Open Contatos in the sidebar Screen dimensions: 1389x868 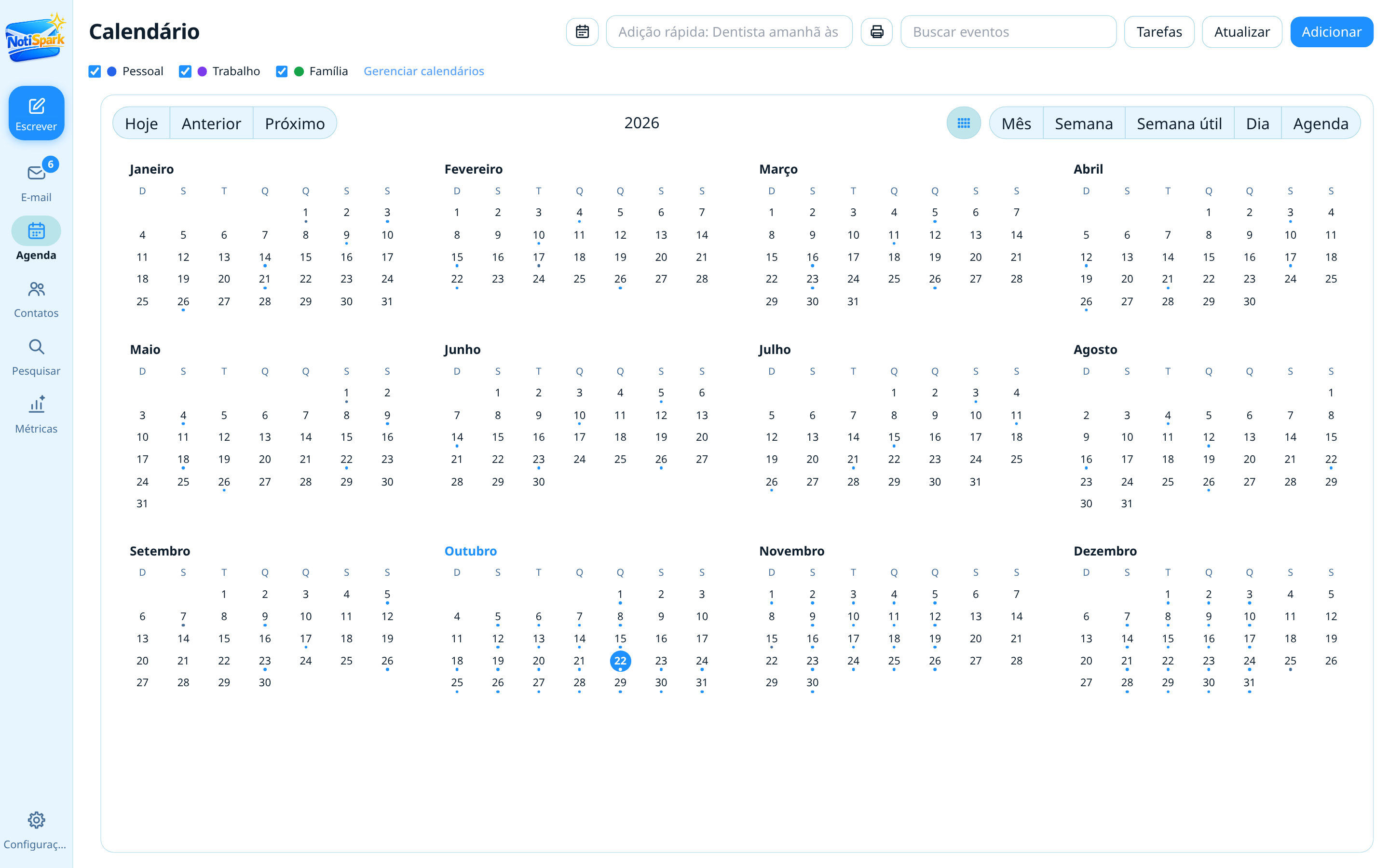(36, 298)
